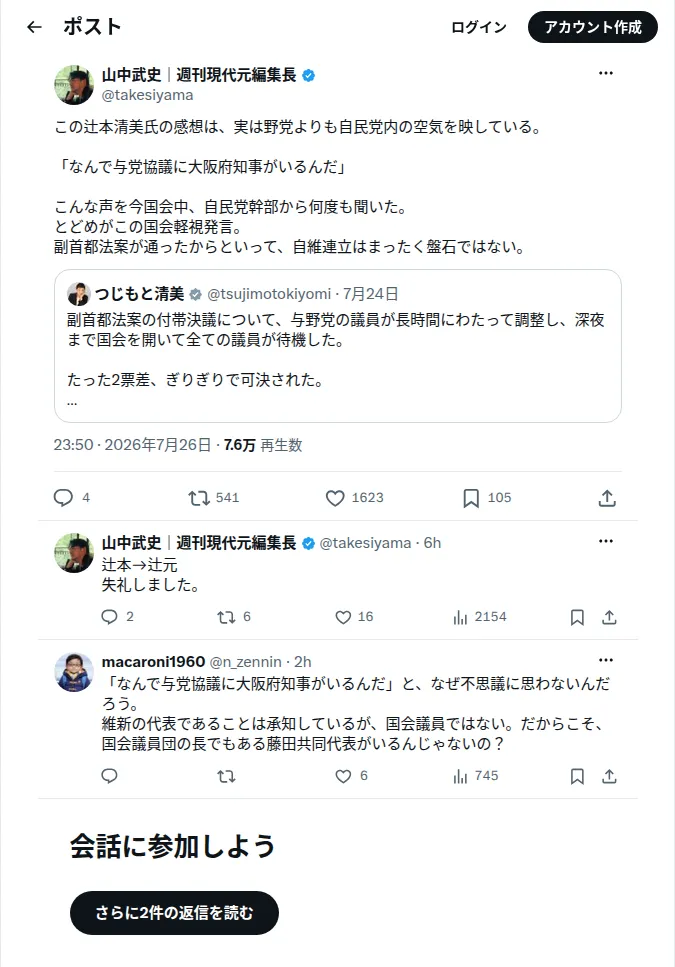
Task: Repost the macaroni1960 reply
Action: tap(226, 776)
